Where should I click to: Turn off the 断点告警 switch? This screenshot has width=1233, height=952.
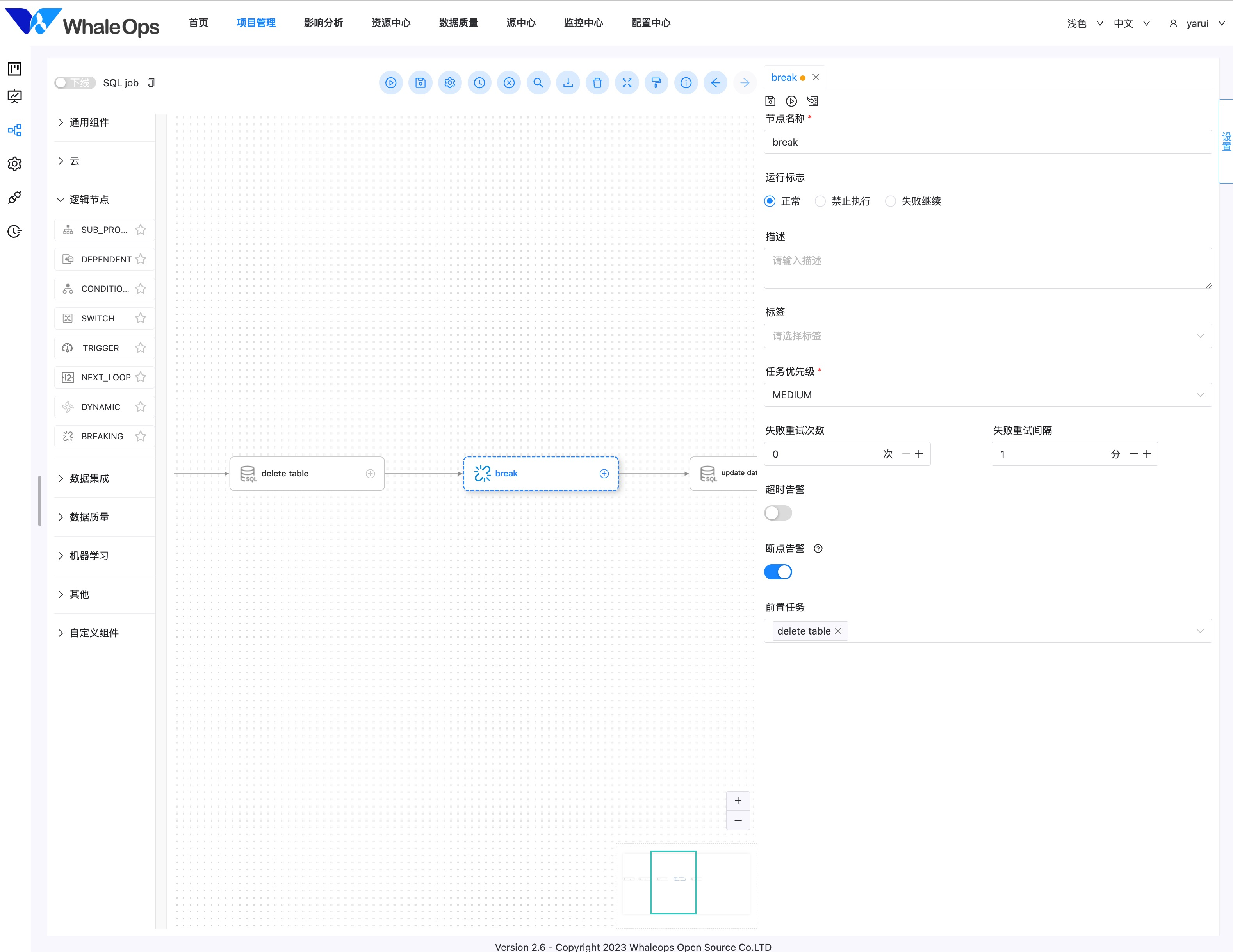point(777,572)
